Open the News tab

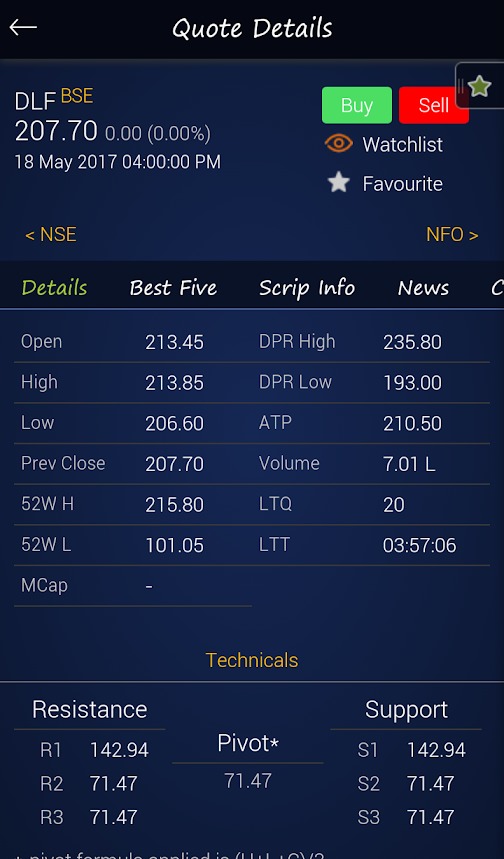coord(423,288)
